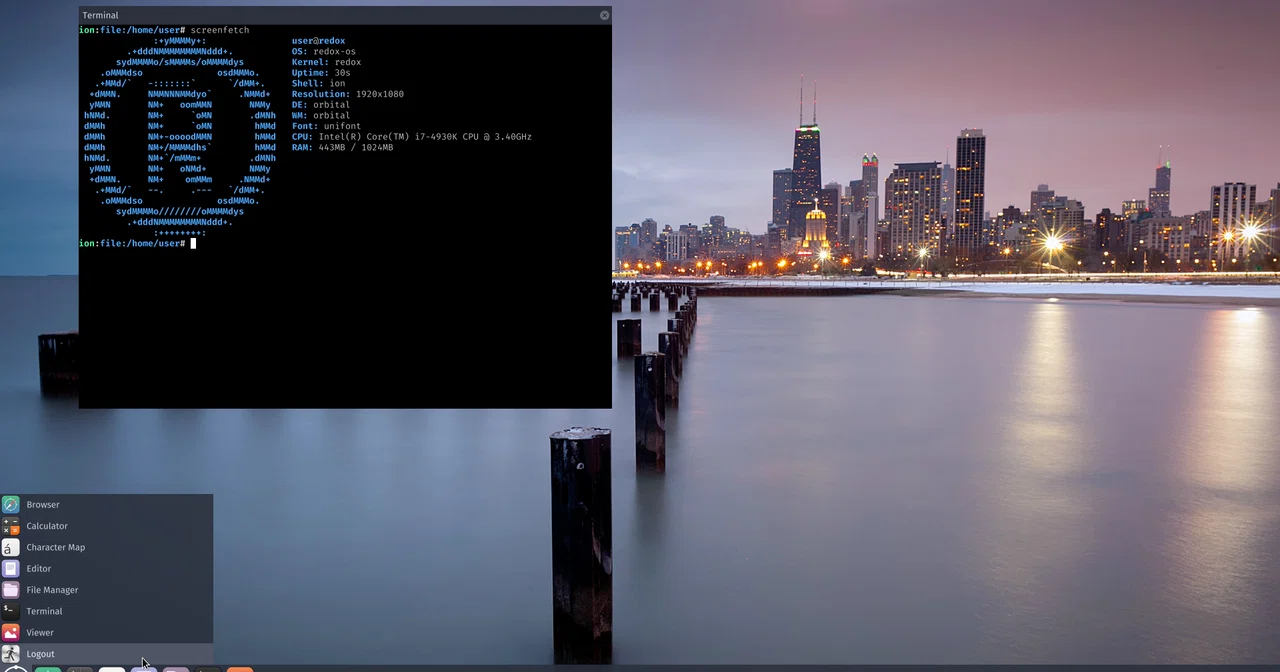1280x672 pixels.
Task: Click the Terminal window title text
Action: pos(100,15)
